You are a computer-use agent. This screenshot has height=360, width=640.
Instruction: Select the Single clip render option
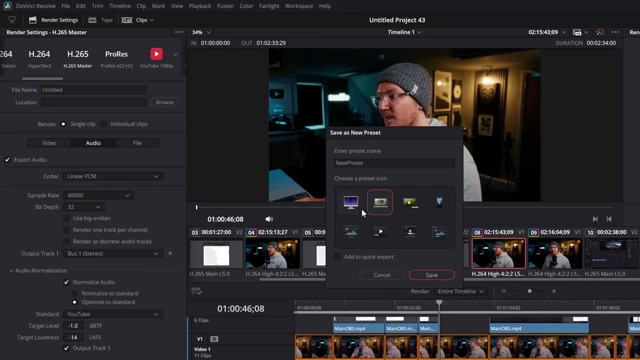click(x=63, y=124)
